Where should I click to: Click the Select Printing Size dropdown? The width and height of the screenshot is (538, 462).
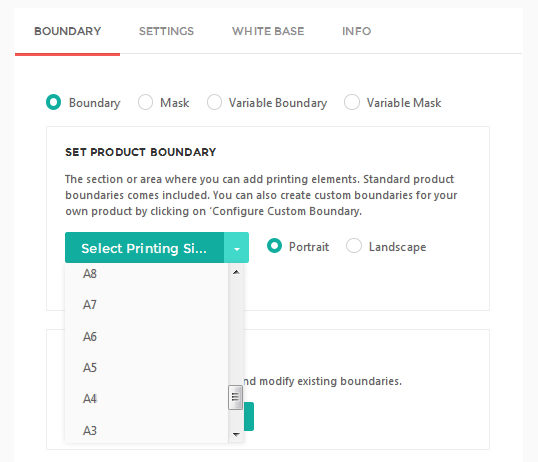[144, 247]
